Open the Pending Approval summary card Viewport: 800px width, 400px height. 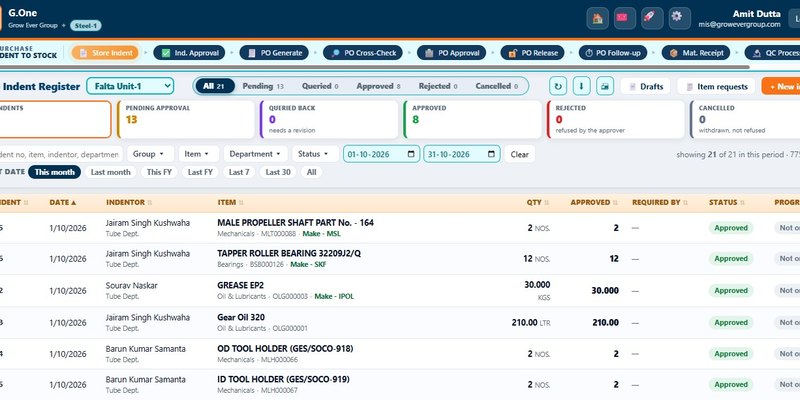186,119
